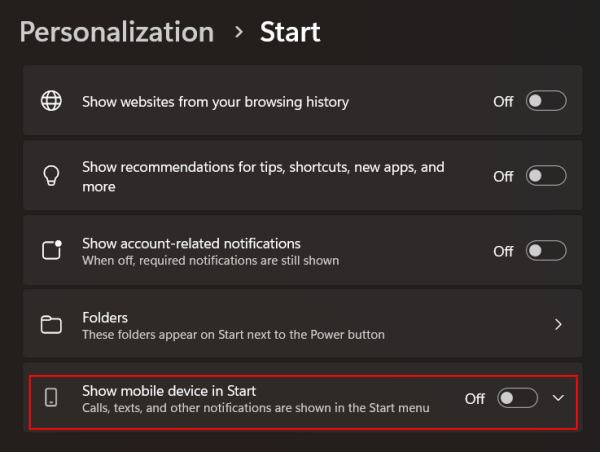Expand the Show mobile device in Start options
The width and height of the screenshot is (600, 452).
coord(558,398)
